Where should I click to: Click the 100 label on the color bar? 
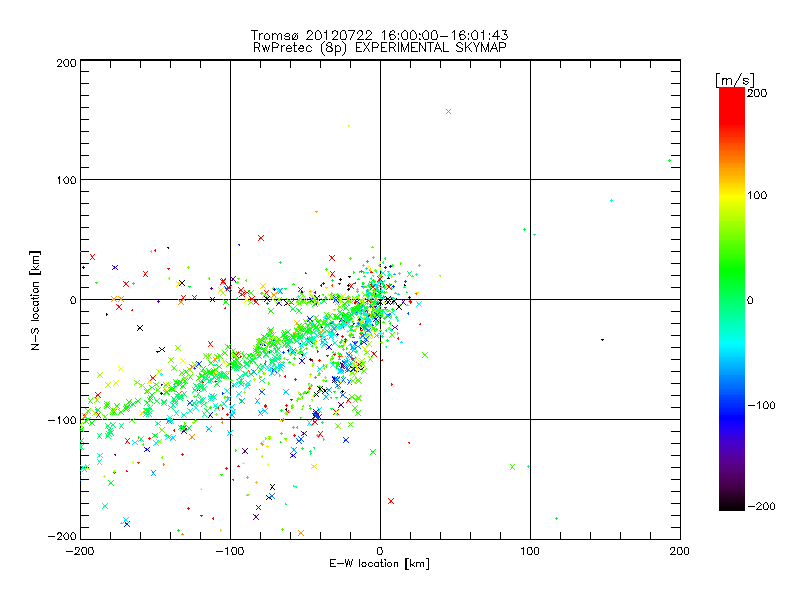tap(757, 195)
